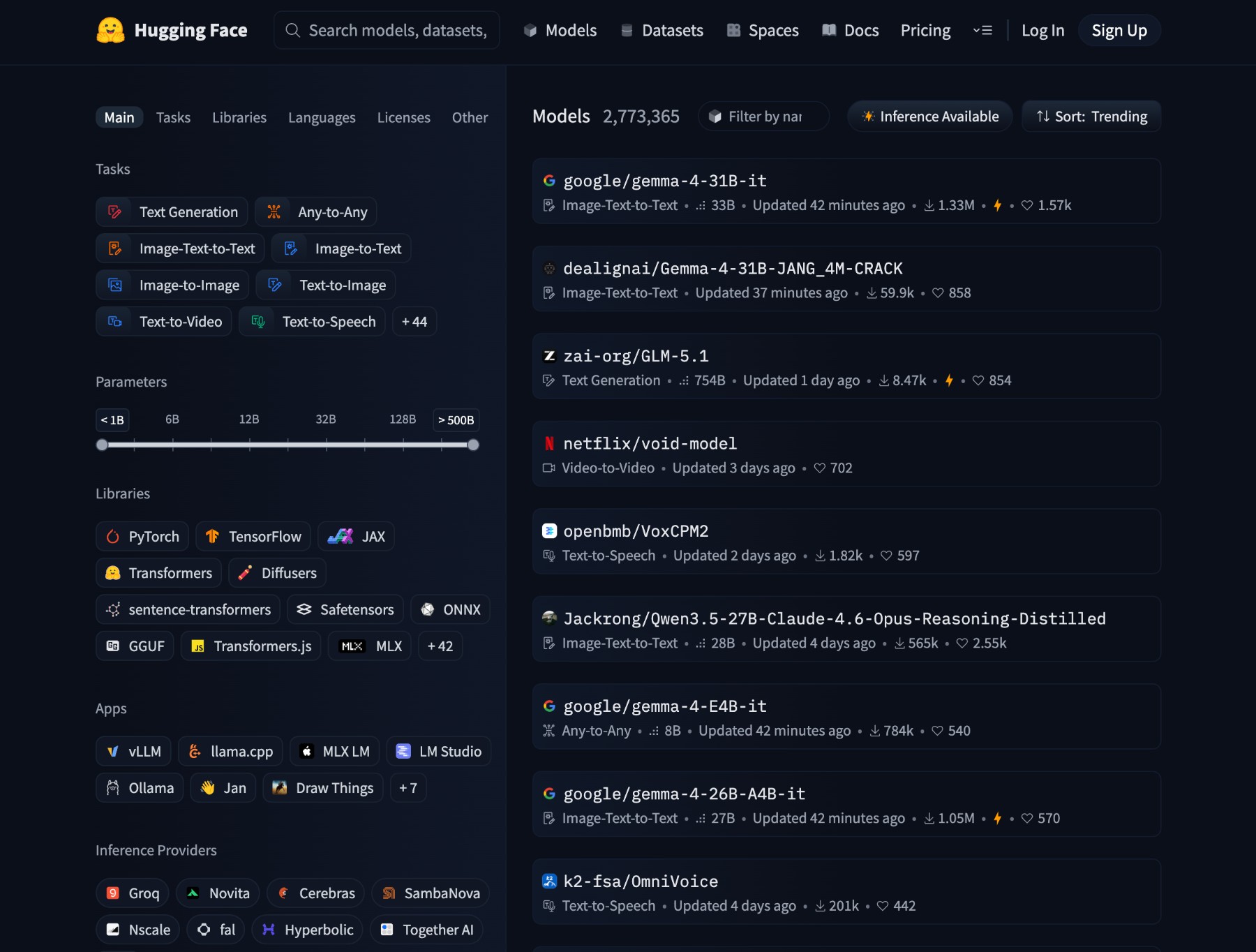Click the TensorFlow library icon
The width and height of the screenshot is (1256, 952).
212,537
